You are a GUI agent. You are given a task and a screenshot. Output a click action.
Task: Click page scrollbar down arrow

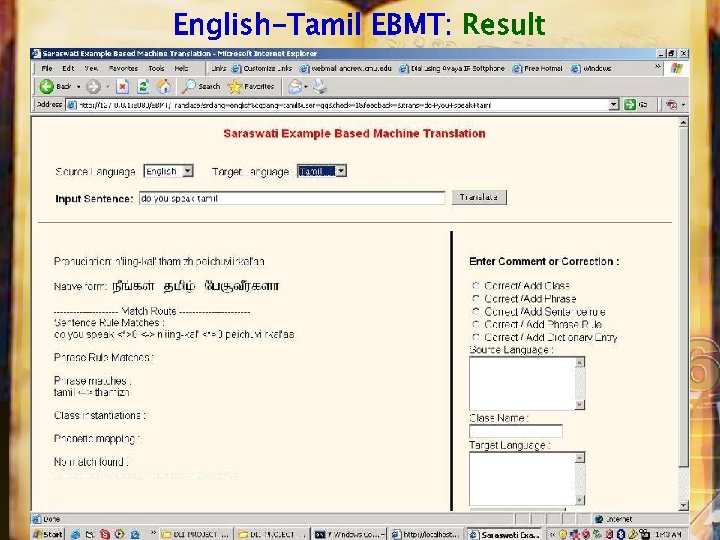point(683,505)
